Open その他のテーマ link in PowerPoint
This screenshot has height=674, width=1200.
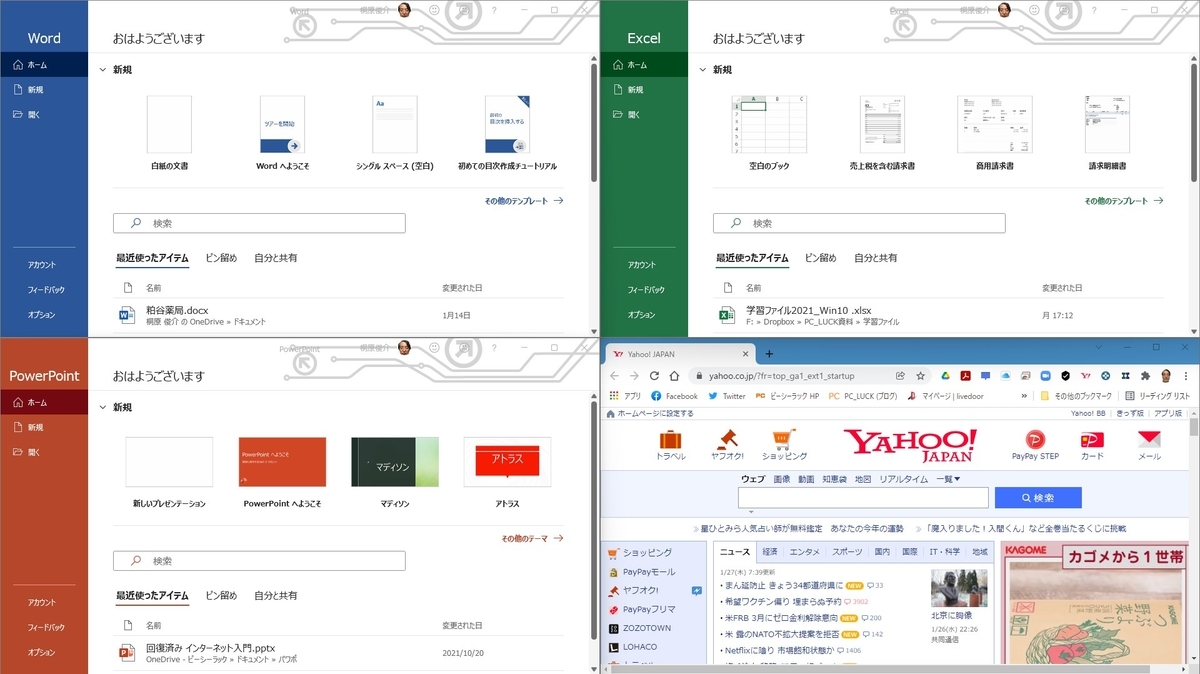pyautogui.click(x=533, y=539)
